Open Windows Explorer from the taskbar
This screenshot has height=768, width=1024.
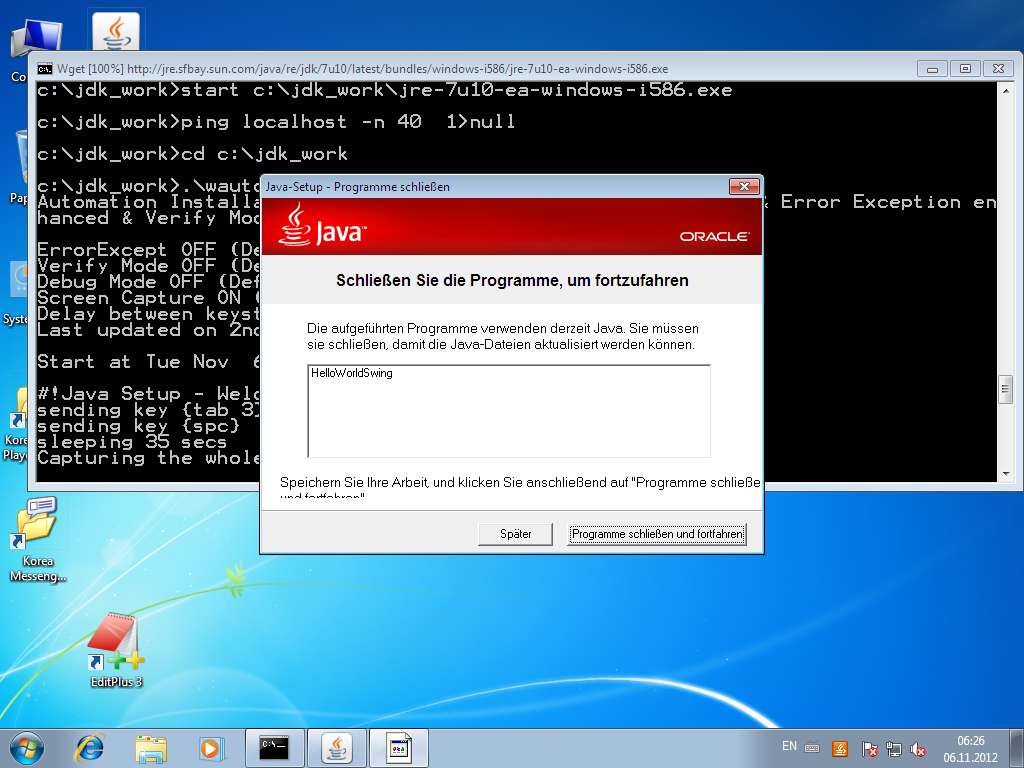coord(151,747)
